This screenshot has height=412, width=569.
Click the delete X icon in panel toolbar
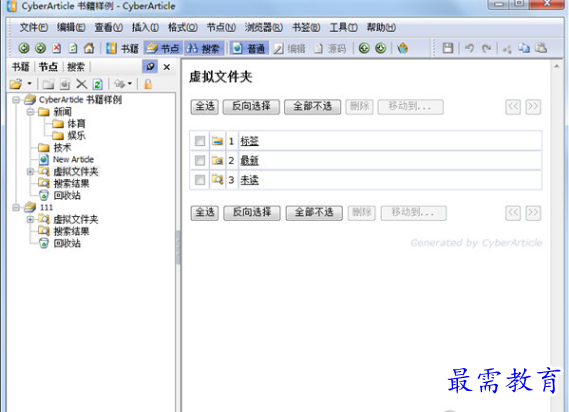click(82, 84)
